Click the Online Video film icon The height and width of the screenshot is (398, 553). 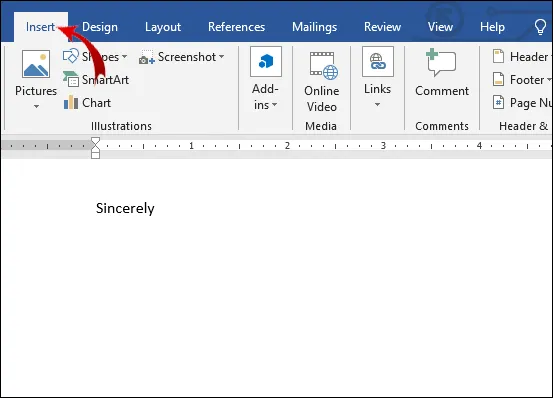[x=323, y=66]
